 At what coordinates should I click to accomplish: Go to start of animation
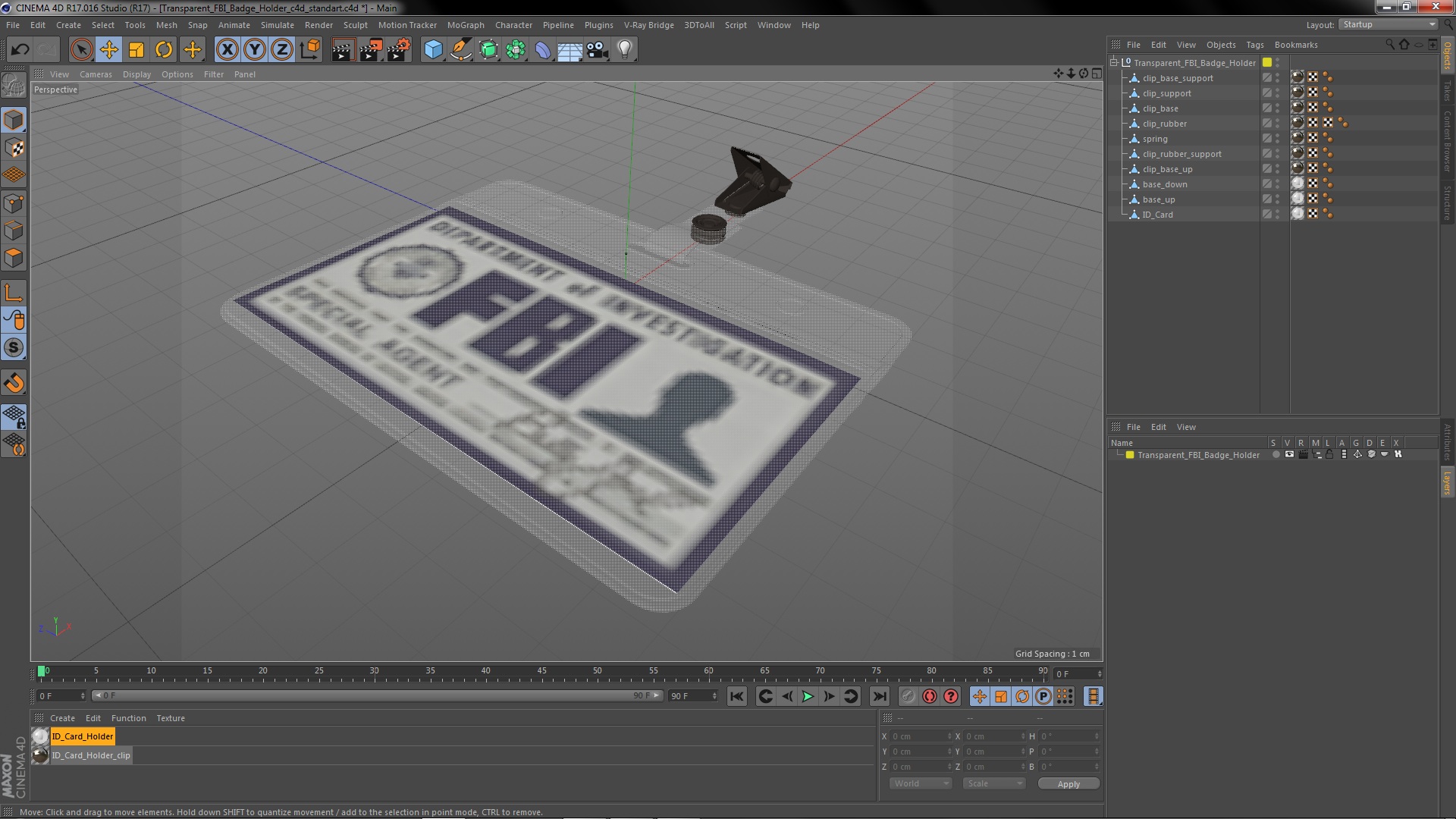pyautogui.click(x=736, y=696)
